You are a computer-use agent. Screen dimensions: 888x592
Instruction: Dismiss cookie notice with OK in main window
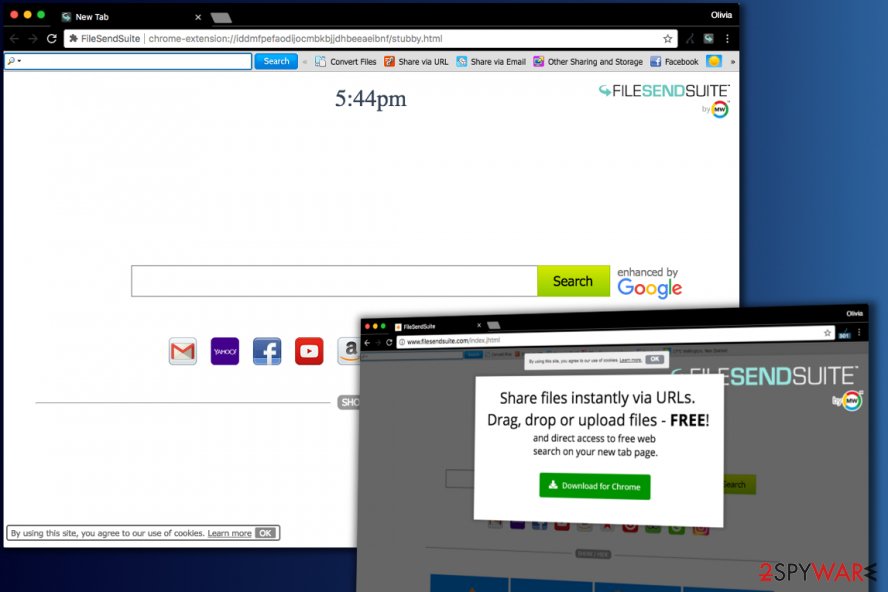[265, 533]
